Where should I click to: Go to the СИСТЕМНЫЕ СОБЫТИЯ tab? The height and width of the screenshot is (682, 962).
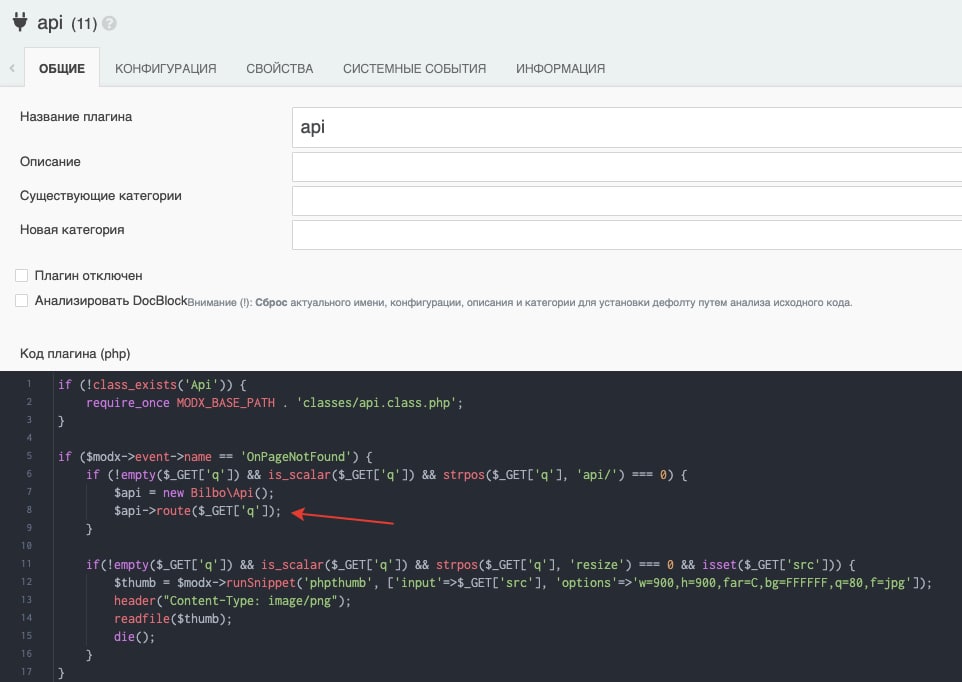tap(414, 68)
